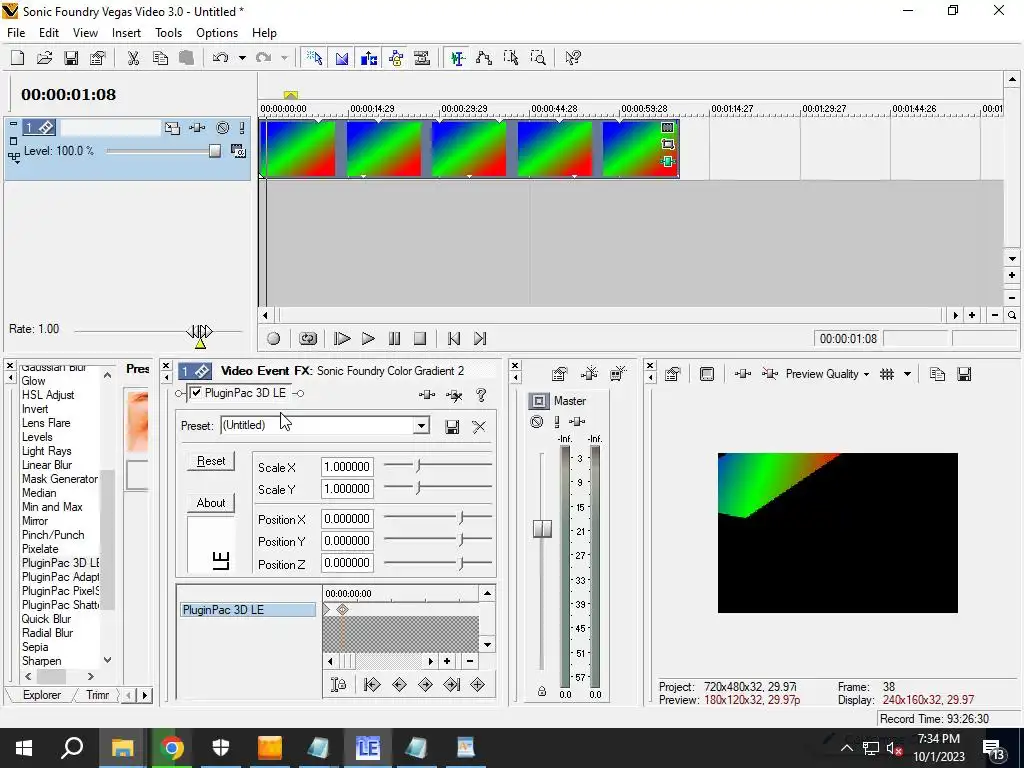Open the Options menu
Viewport: 1024px width, 768px height.
tap(217, 33)
